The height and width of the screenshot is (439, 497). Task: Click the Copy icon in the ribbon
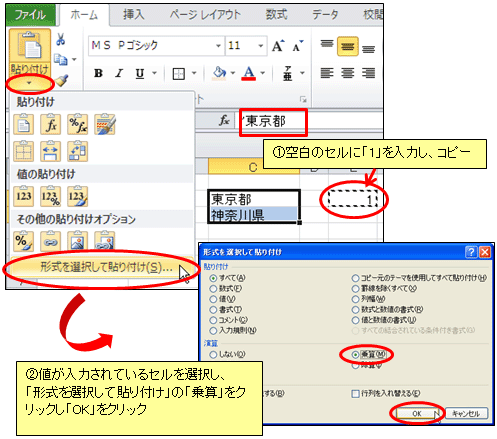[60, 59]
